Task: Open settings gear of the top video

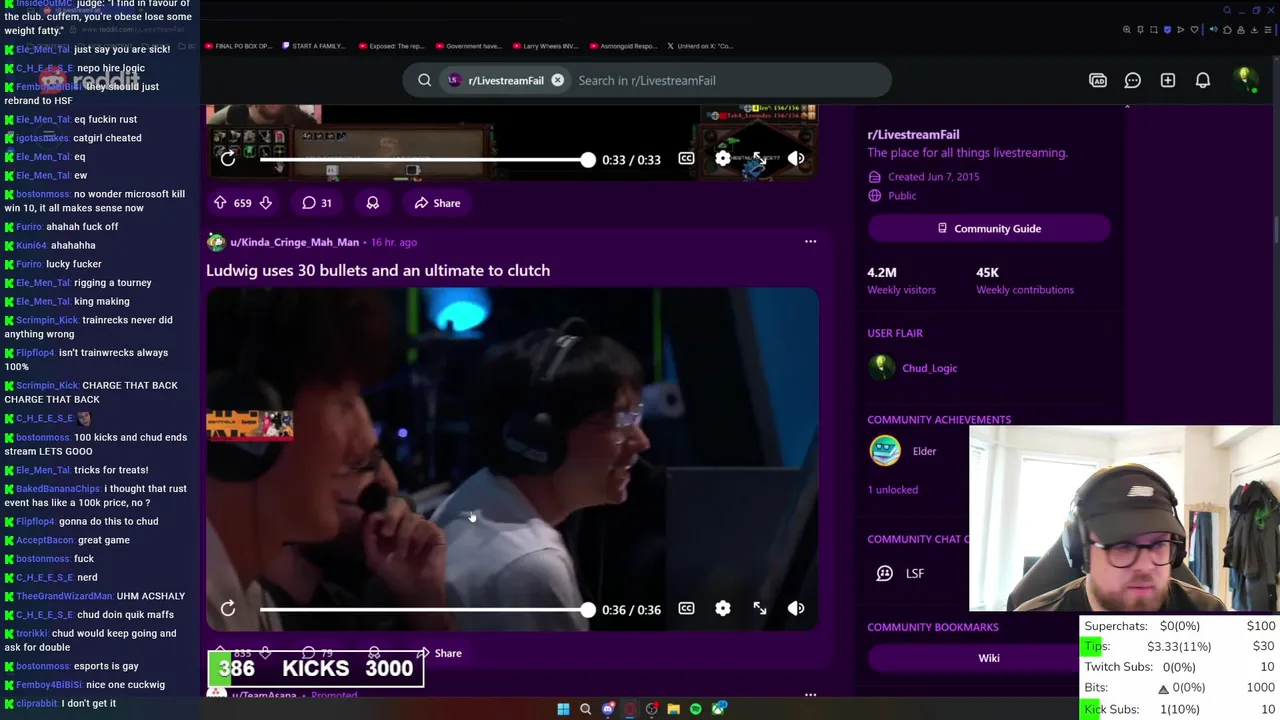Action: (x=723, y=159)
